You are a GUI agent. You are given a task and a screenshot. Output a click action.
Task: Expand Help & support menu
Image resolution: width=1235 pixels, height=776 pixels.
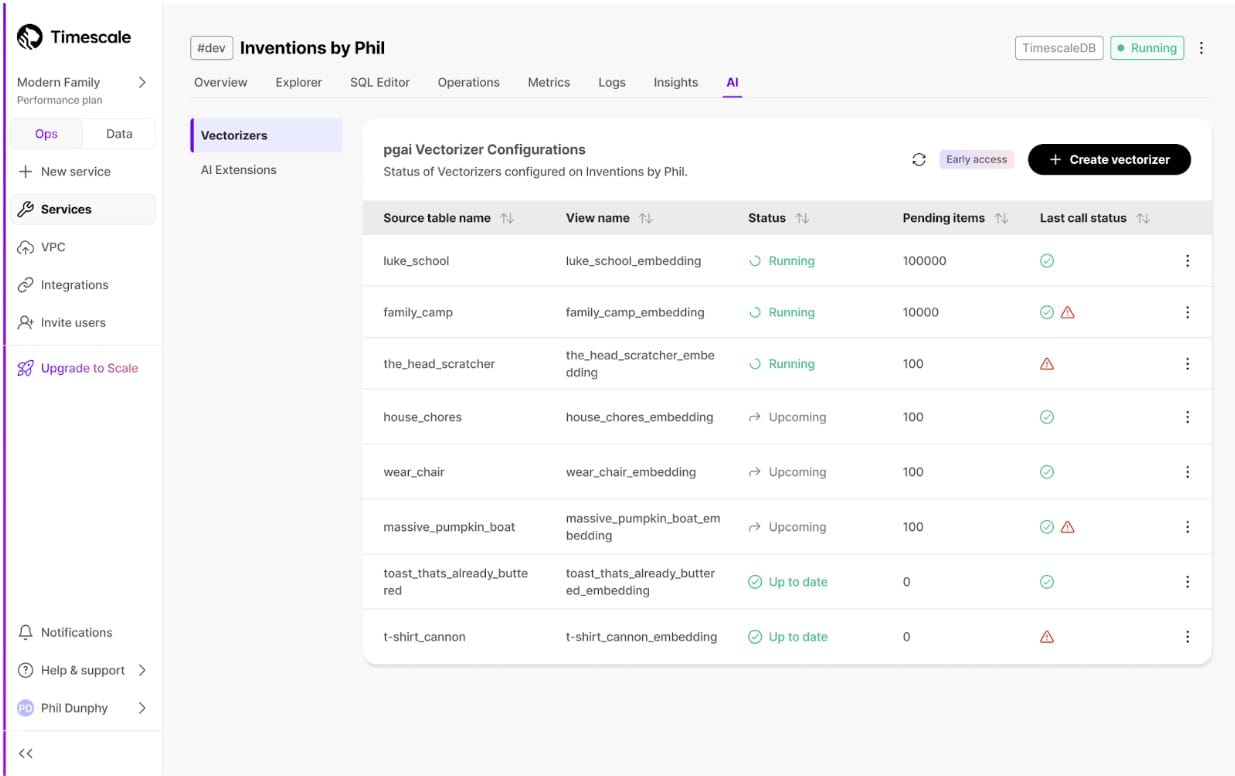point(141,670)
